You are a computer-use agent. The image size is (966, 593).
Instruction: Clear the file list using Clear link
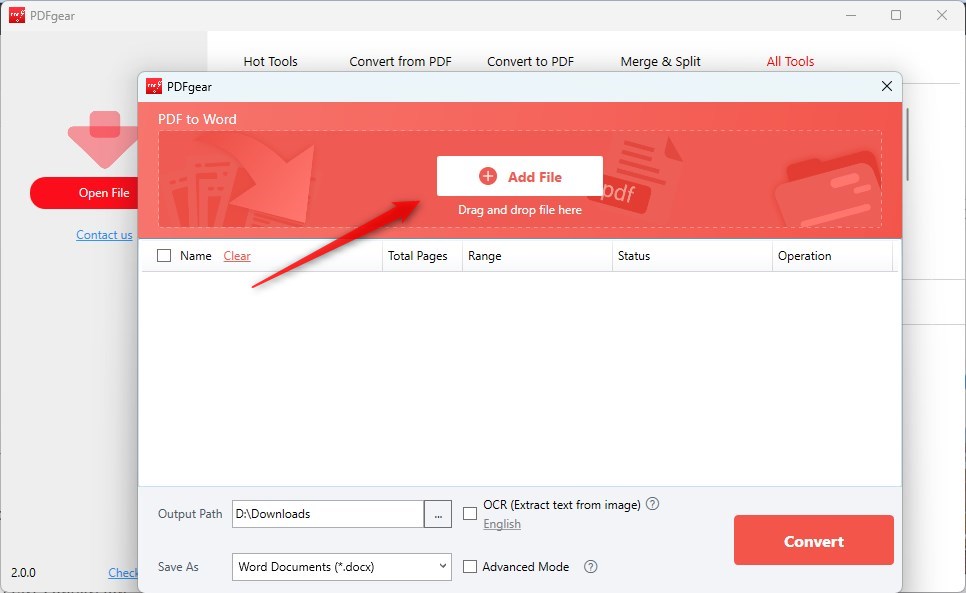point(236,255)
